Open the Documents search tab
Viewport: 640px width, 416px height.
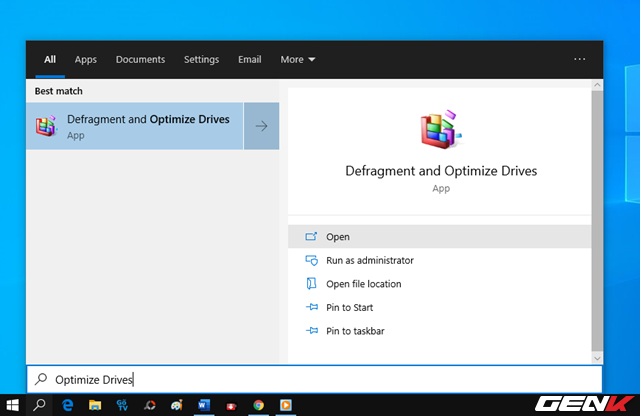[140, 60]
